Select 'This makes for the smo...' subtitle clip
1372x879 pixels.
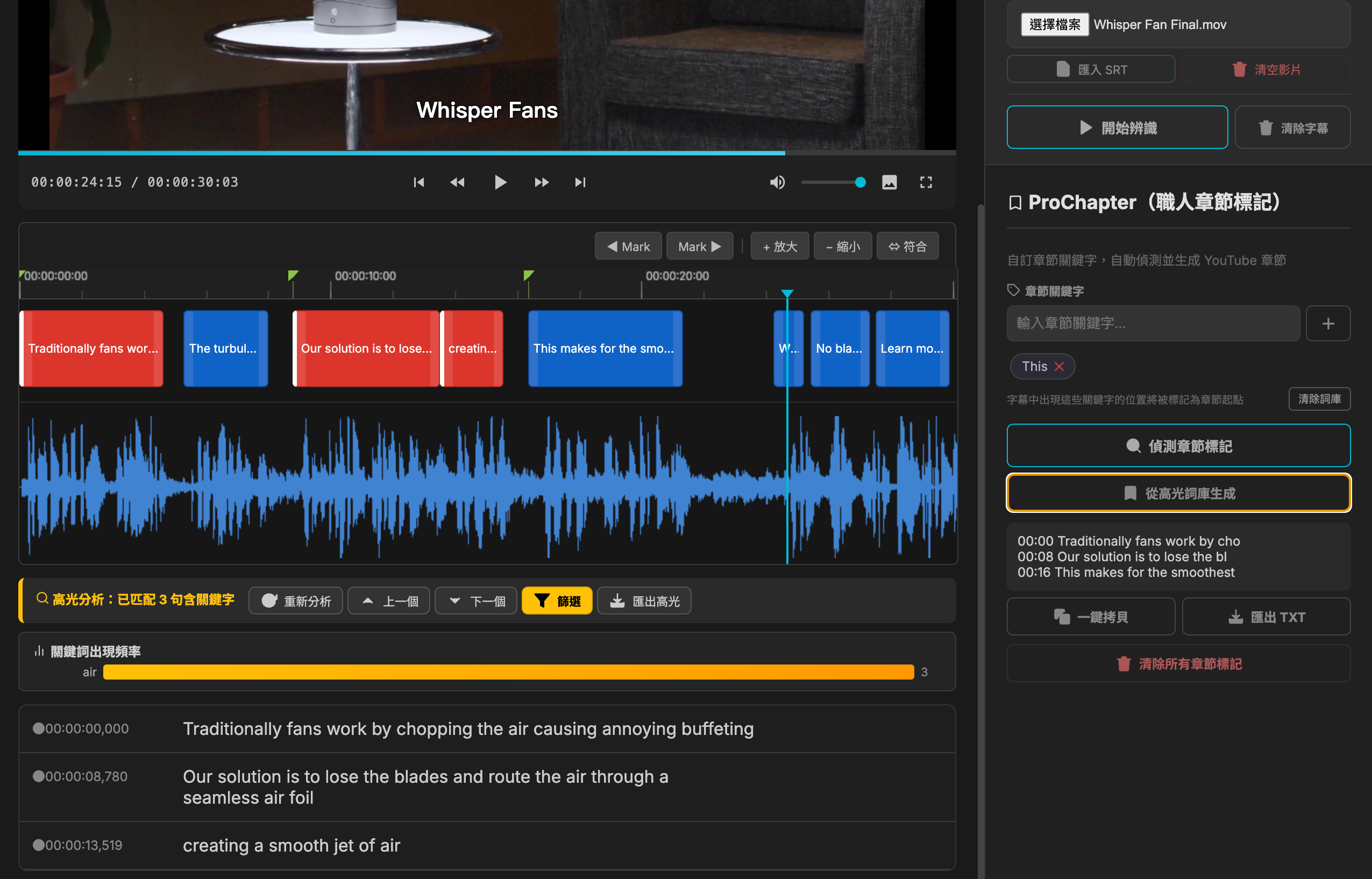(605, 349)
